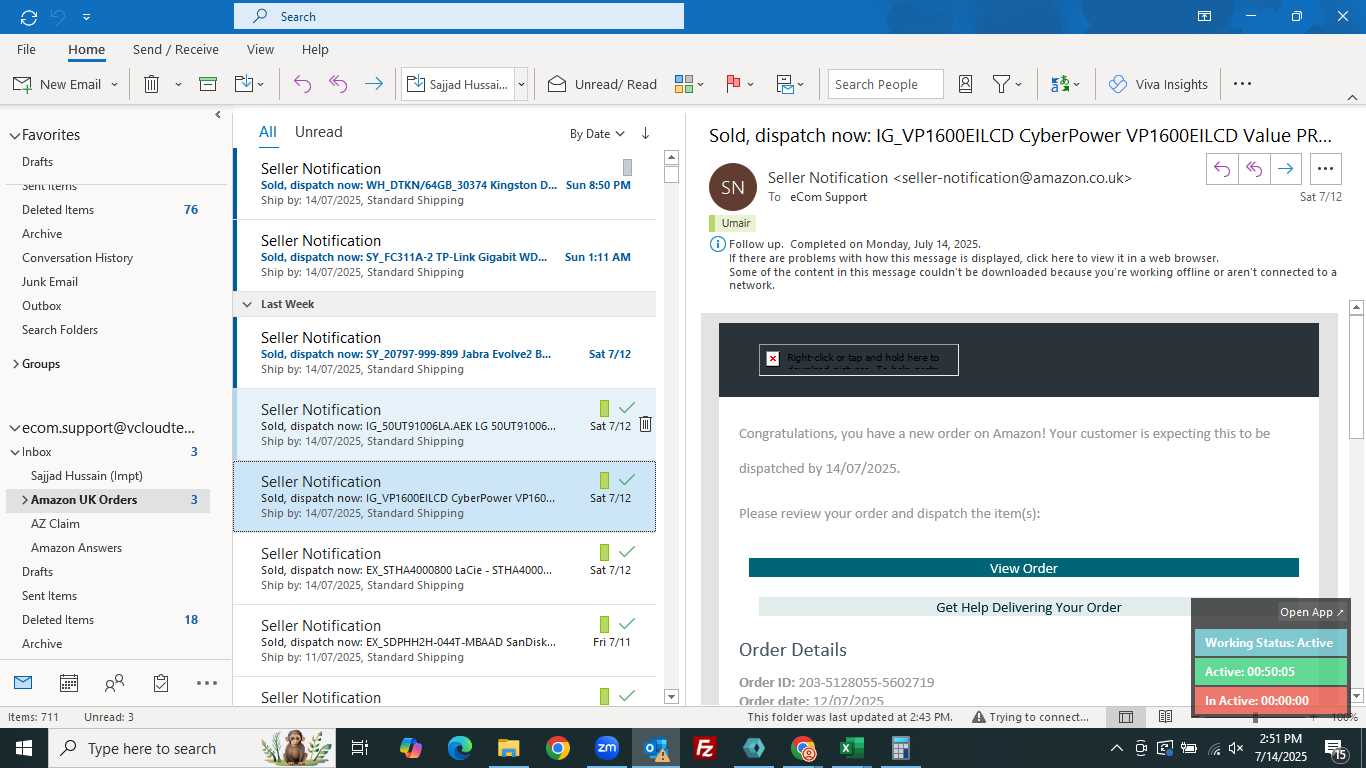This screenshot has height=768, width=1366.
Task: Show All messages tab in list
Action: point(268,132)
